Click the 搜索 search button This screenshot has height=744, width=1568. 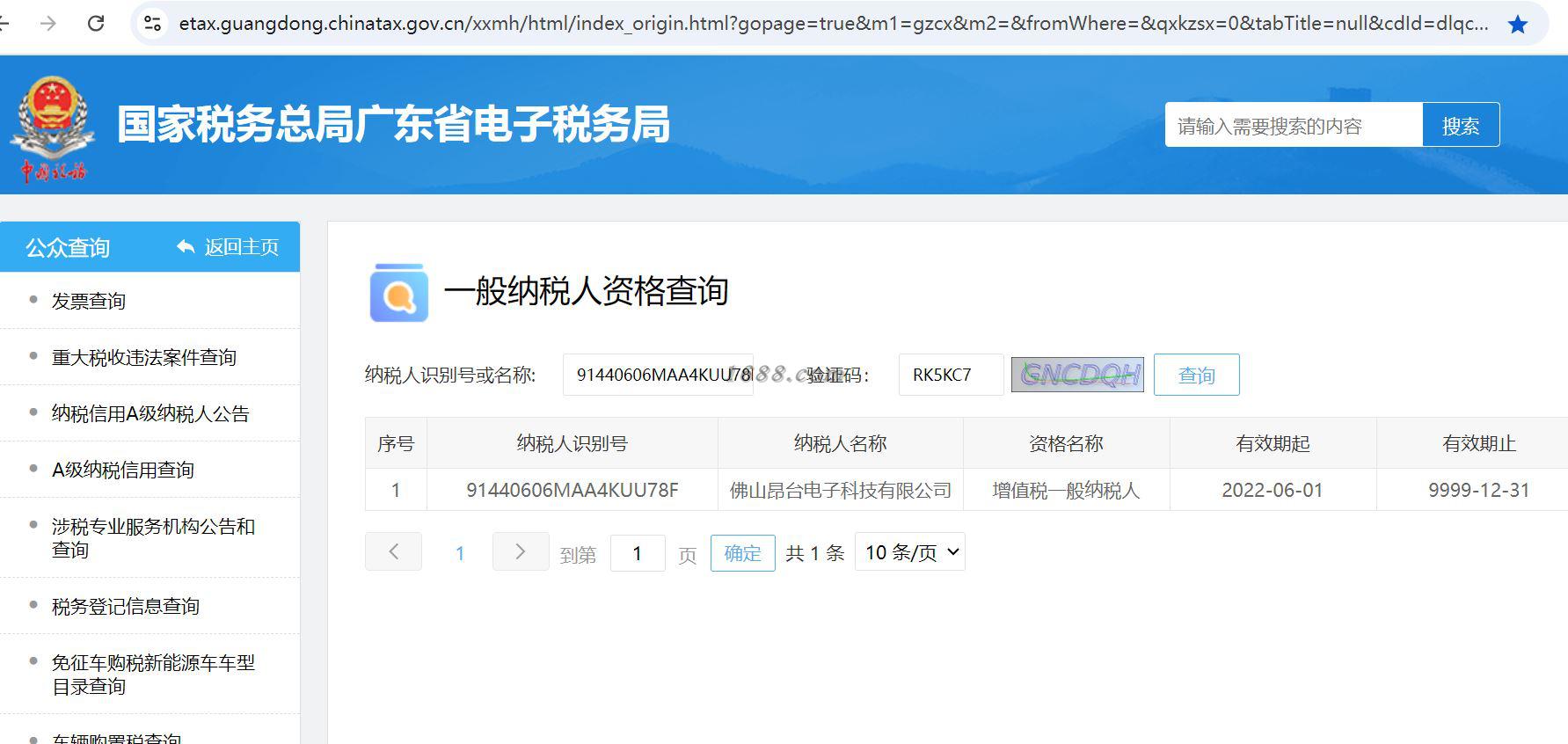1461,126
